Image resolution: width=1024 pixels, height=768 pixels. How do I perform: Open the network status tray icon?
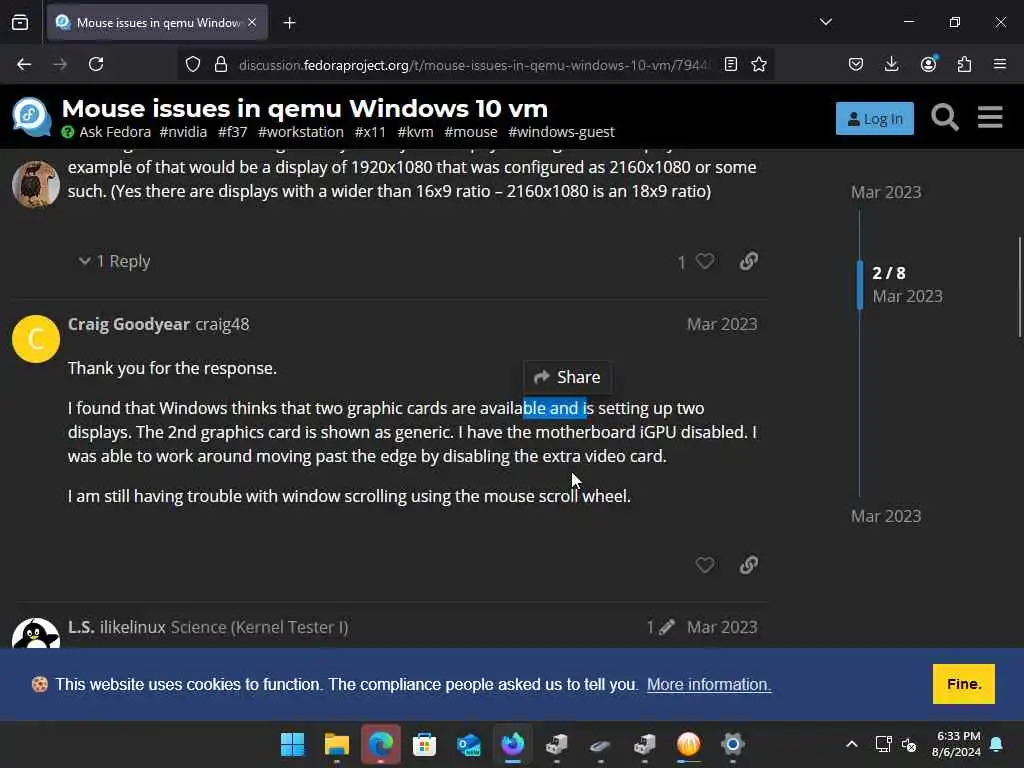pos(883,744)
